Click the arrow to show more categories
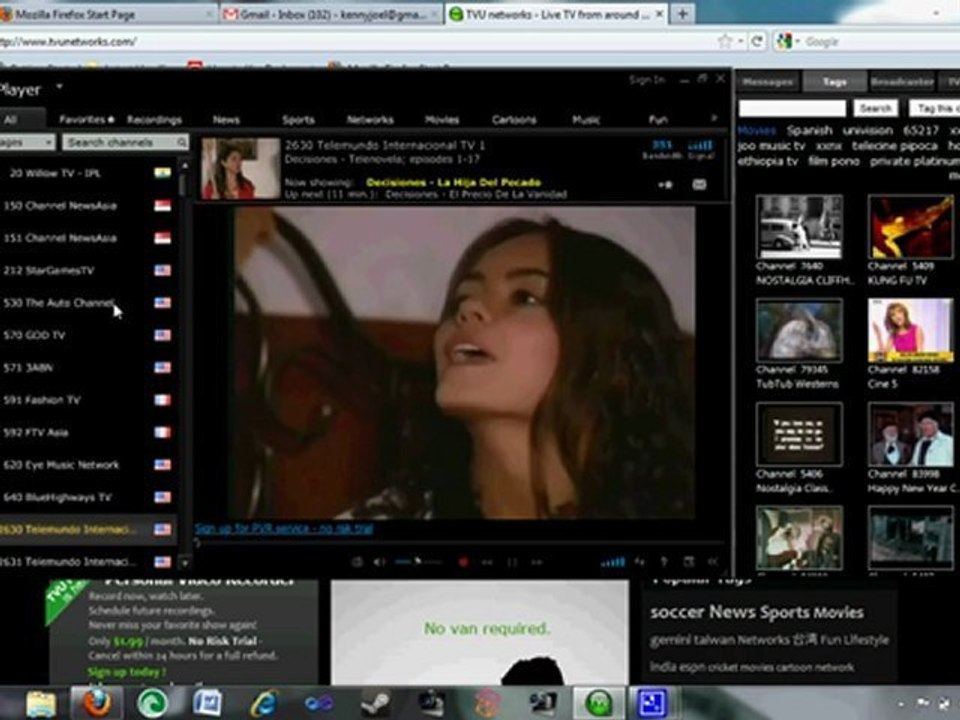 coord(714,118)
